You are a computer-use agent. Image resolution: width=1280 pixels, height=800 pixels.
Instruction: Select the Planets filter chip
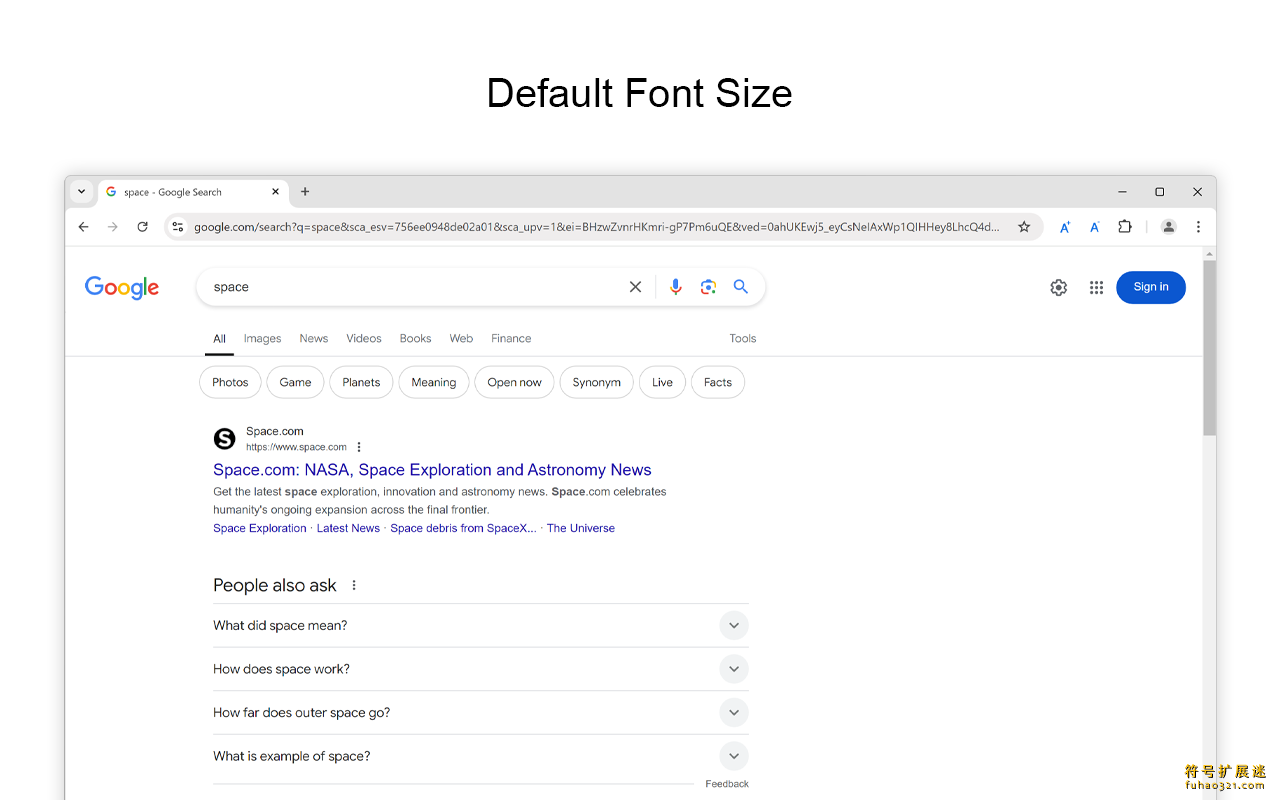[x=361, y=383]
